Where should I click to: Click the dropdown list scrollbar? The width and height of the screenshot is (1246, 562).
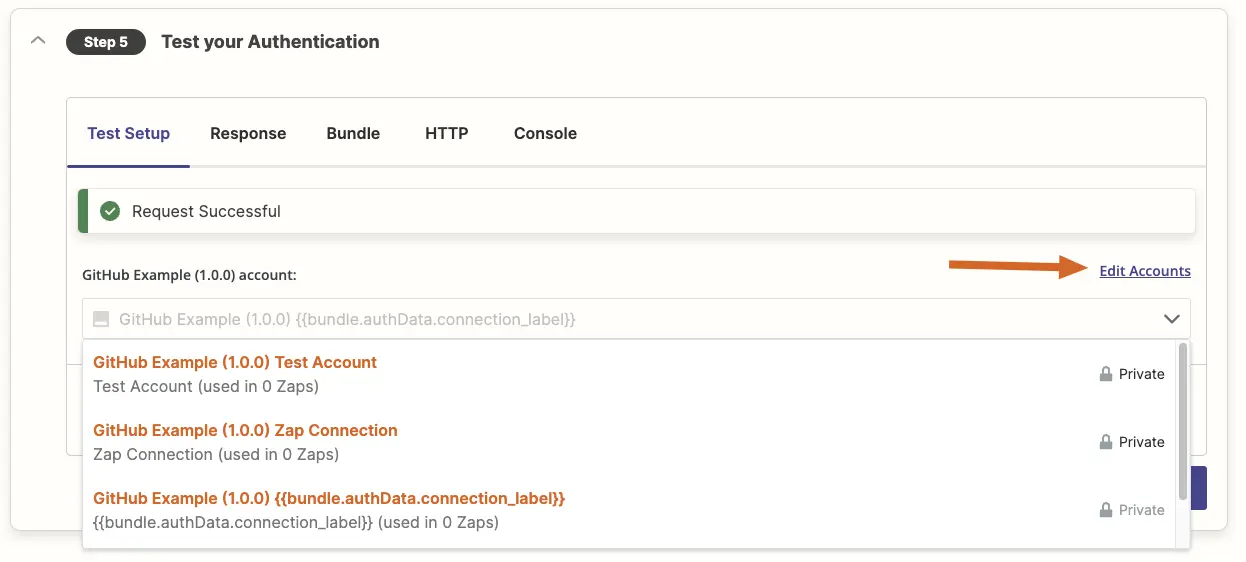click(x=1183, y=421)
